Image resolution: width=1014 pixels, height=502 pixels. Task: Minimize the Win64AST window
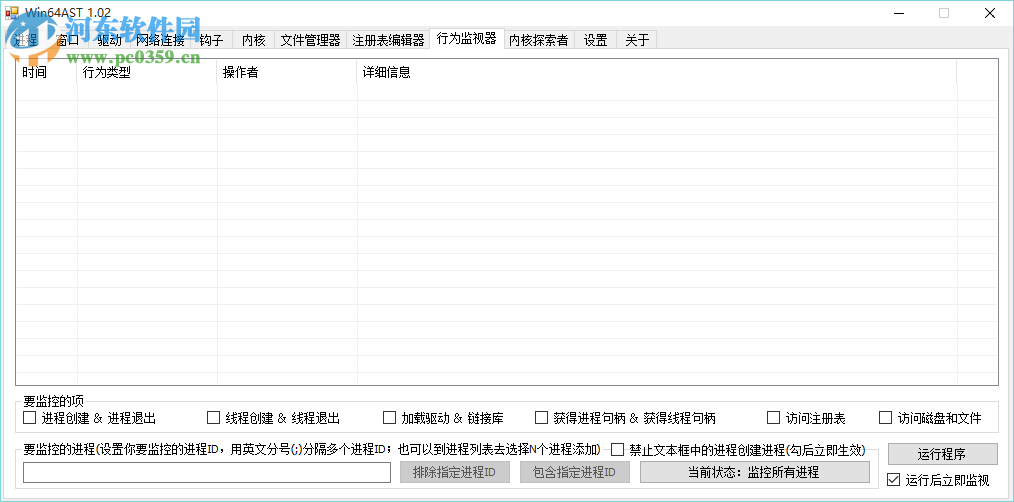point(899,13)
